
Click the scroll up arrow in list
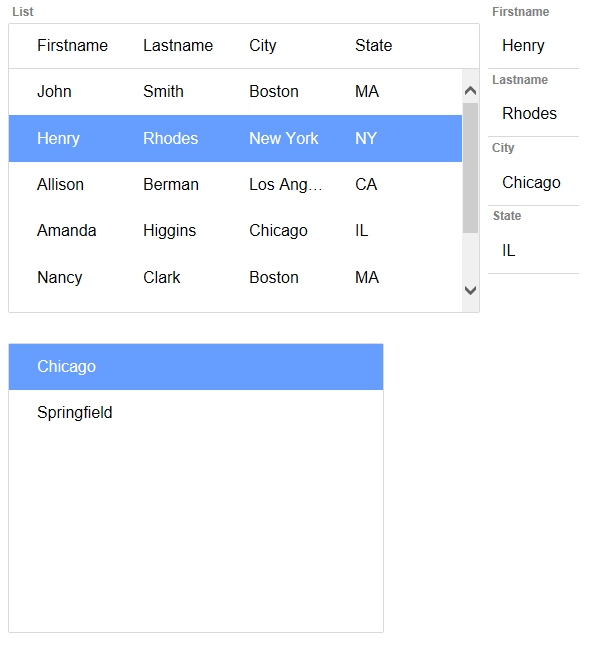pos(470,90)
